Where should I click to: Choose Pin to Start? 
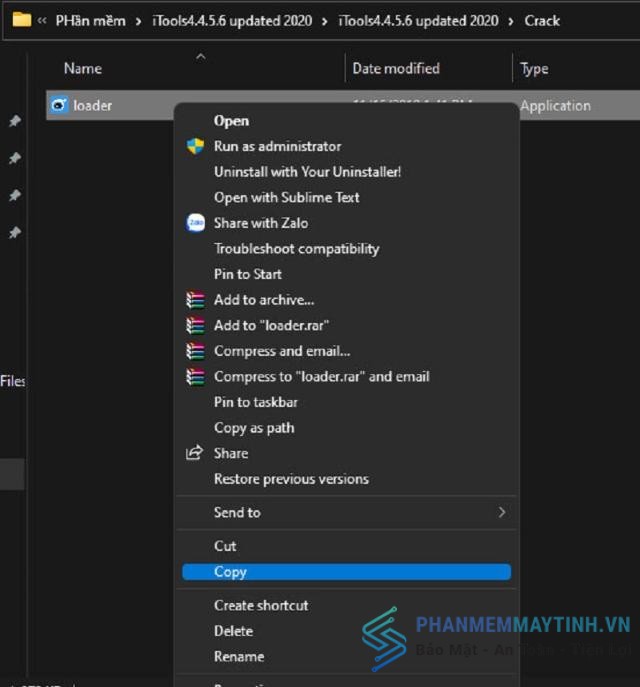pyautogui.click(x=248, y=274)
